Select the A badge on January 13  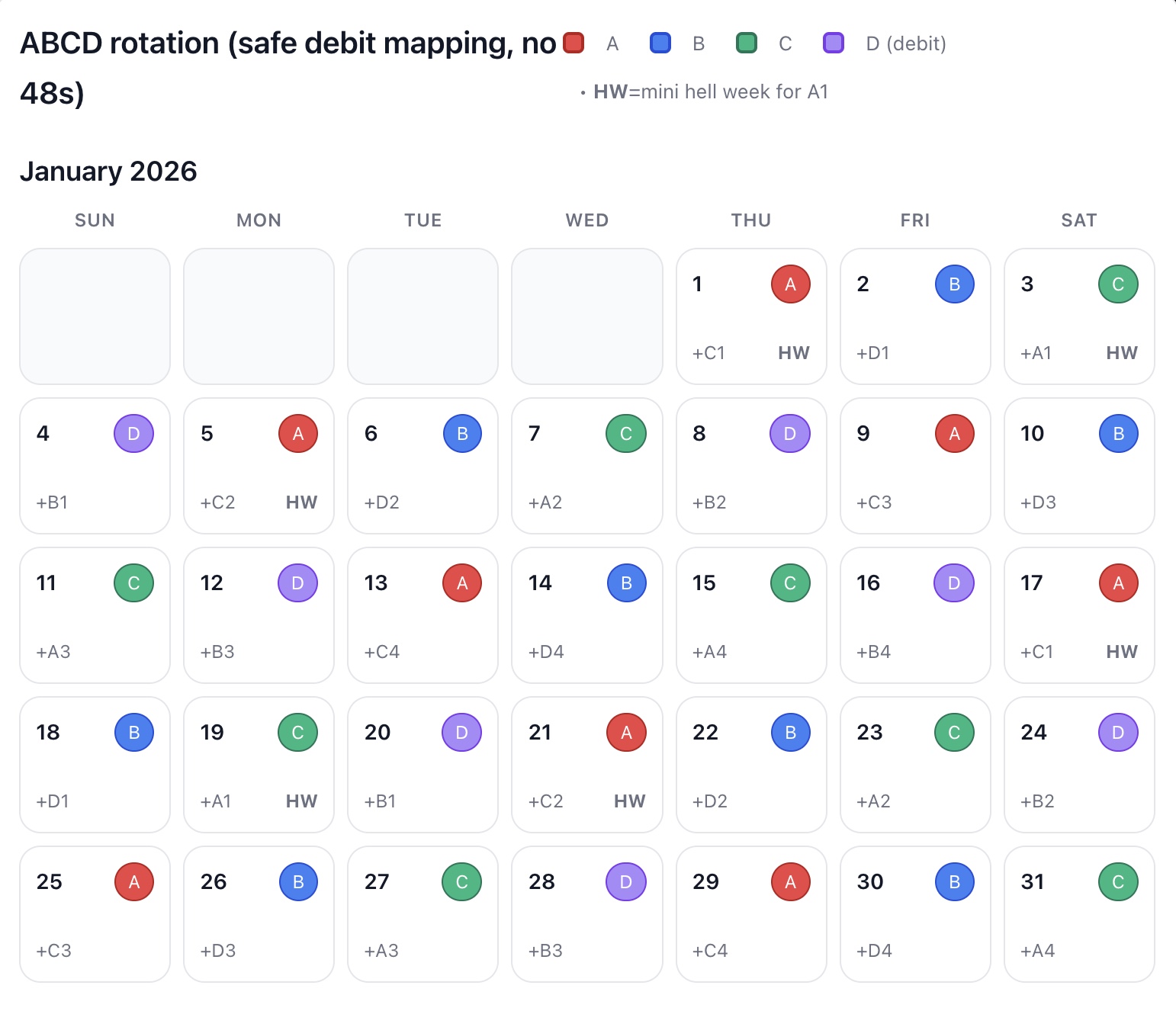[x=462, y=583]
